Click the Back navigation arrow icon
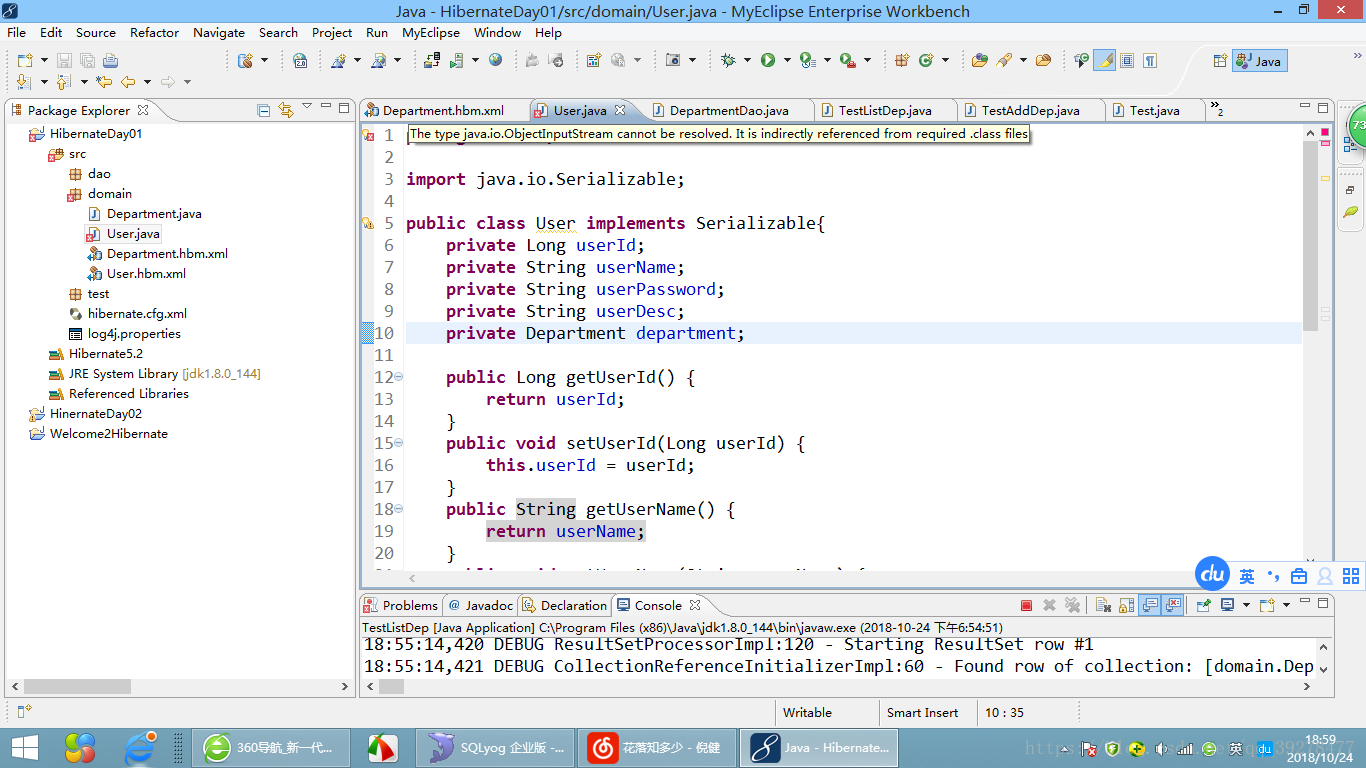 (128, 82)
